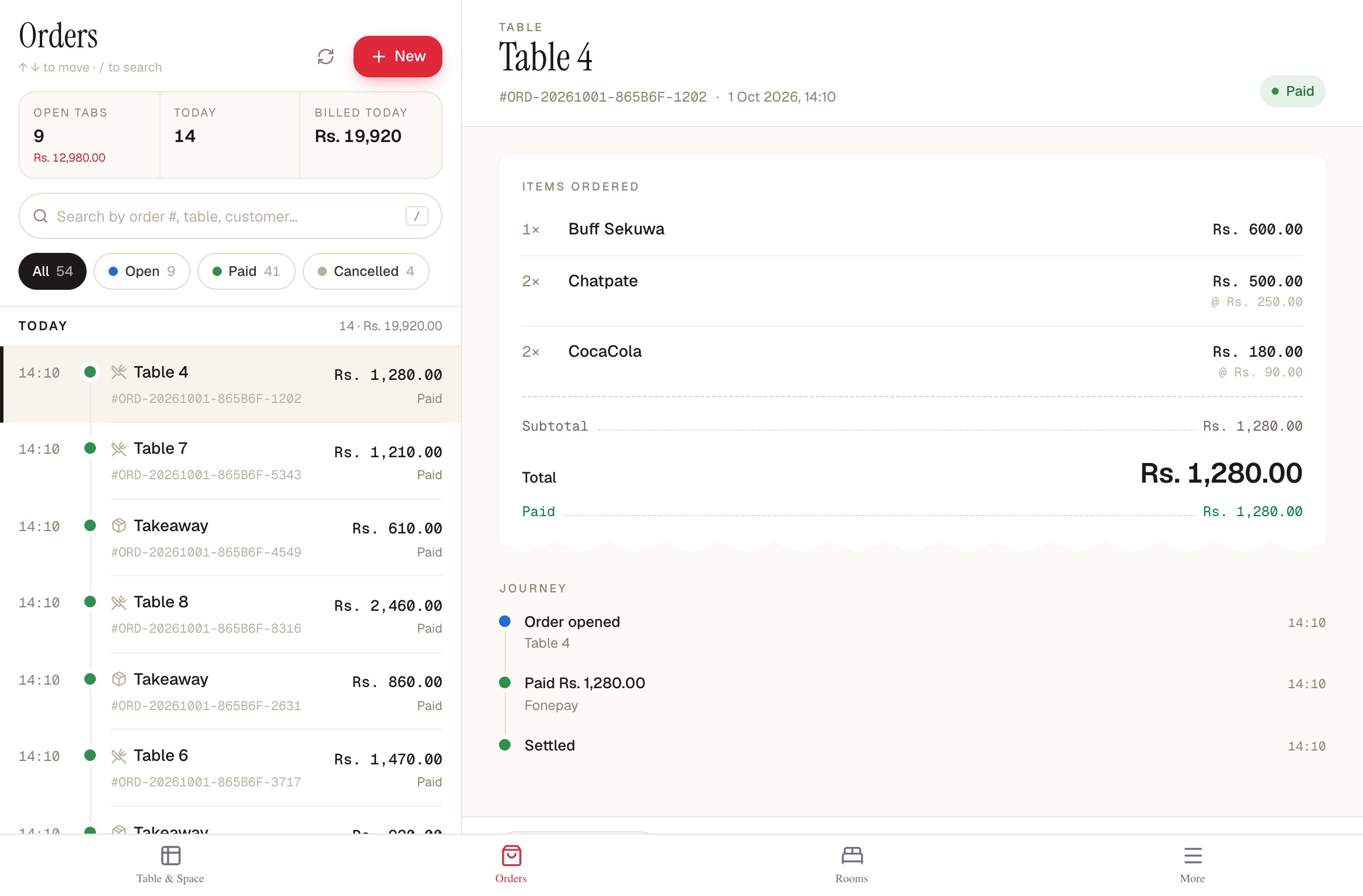1363x896 pixels.
Task: Click Open Tabs summary card
Action: point(90,135)
